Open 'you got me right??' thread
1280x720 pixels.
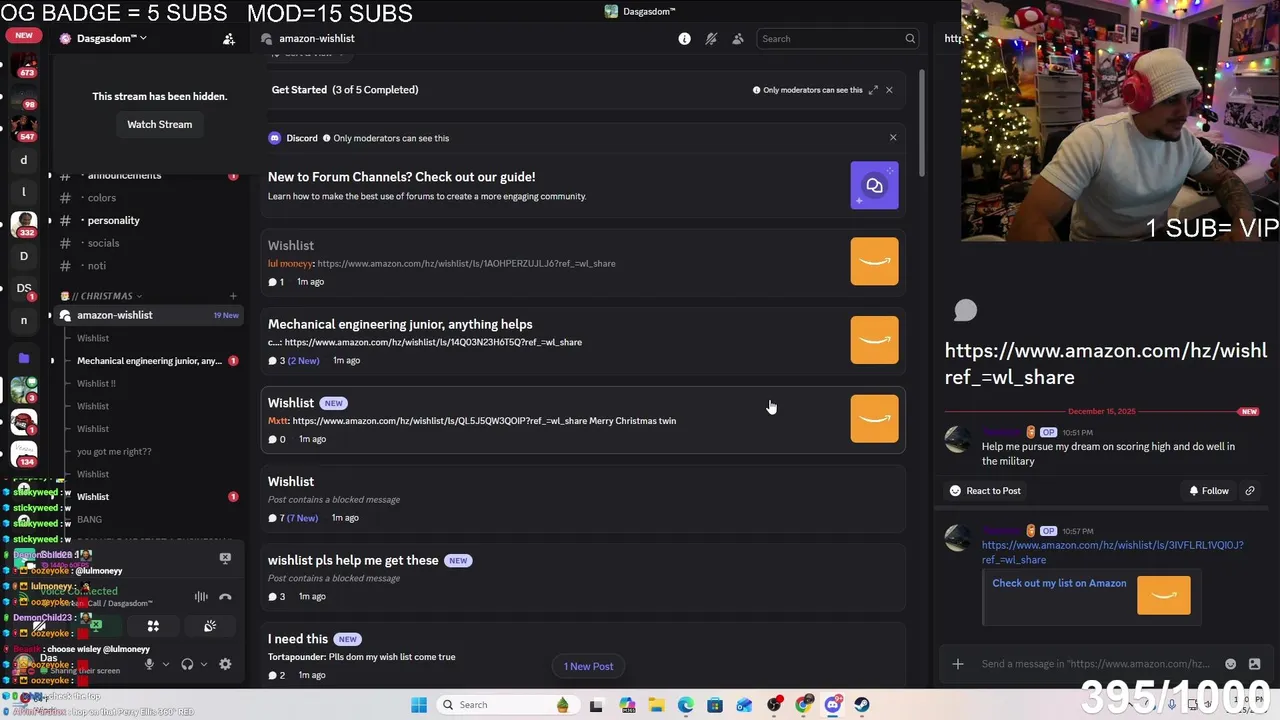point(114,451)
